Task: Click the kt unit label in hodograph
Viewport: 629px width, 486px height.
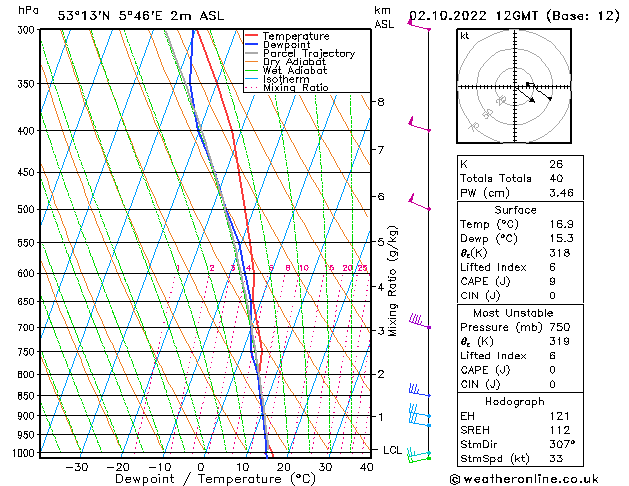Action: coord(465,36)
